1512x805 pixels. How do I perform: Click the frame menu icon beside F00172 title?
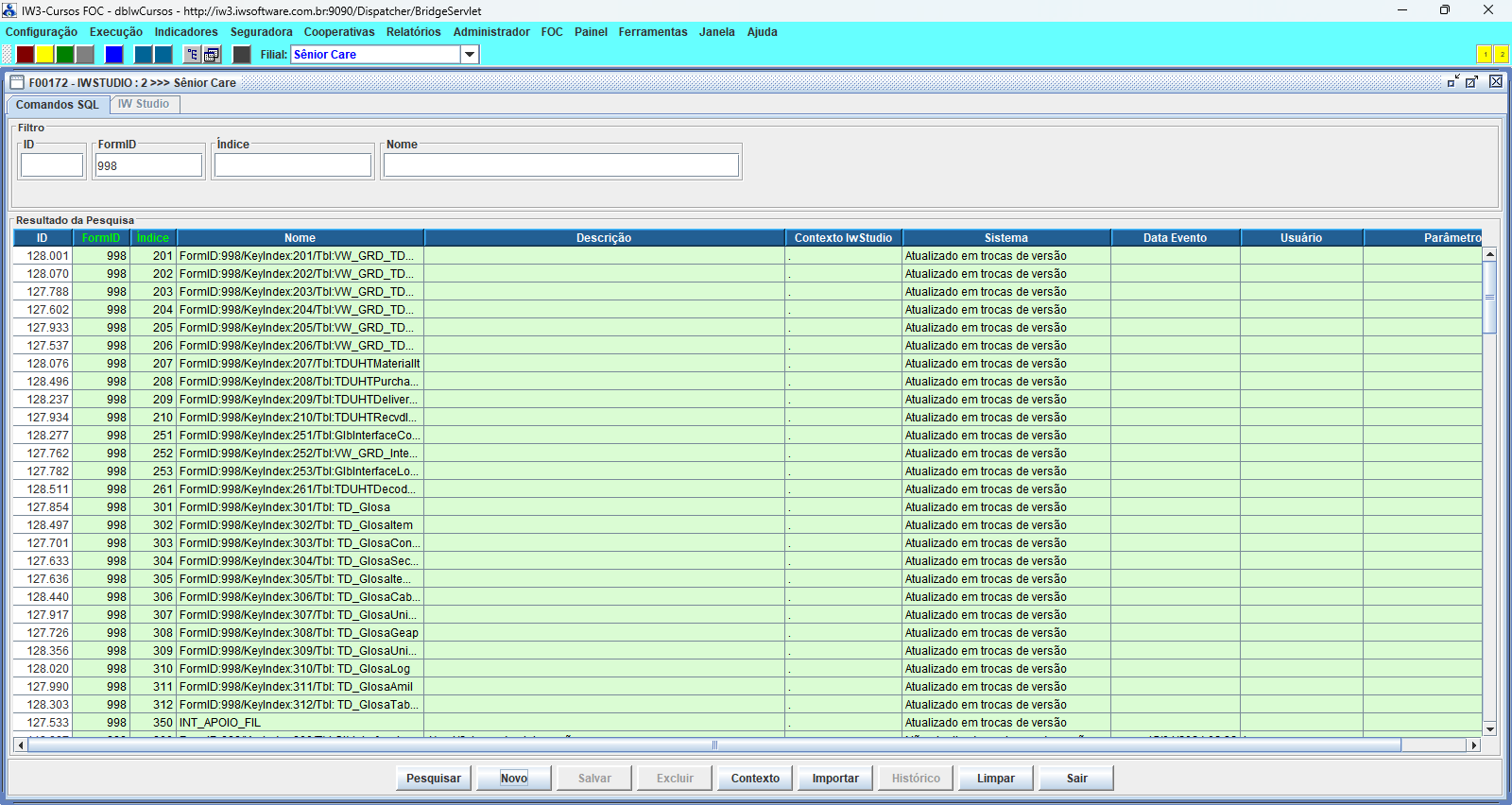17,82
